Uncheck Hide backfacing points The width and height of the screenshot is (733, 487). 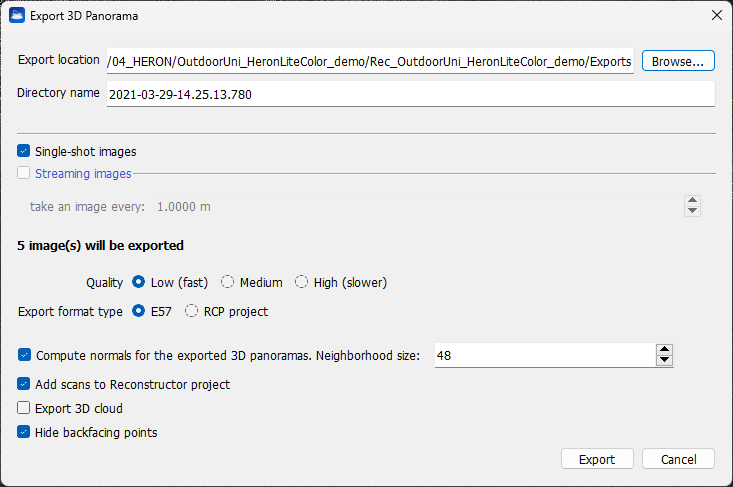click(x=24, y=433)
